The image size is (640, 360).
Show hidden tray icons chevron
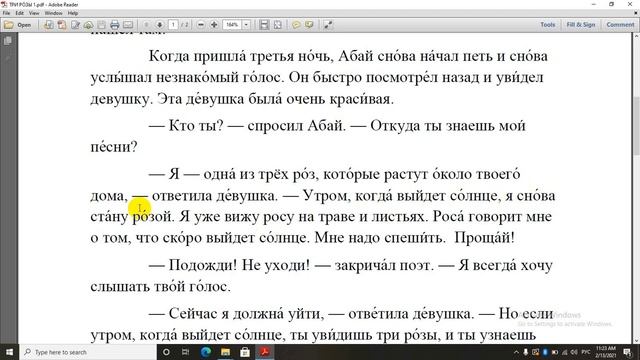(x=516, y=352)
